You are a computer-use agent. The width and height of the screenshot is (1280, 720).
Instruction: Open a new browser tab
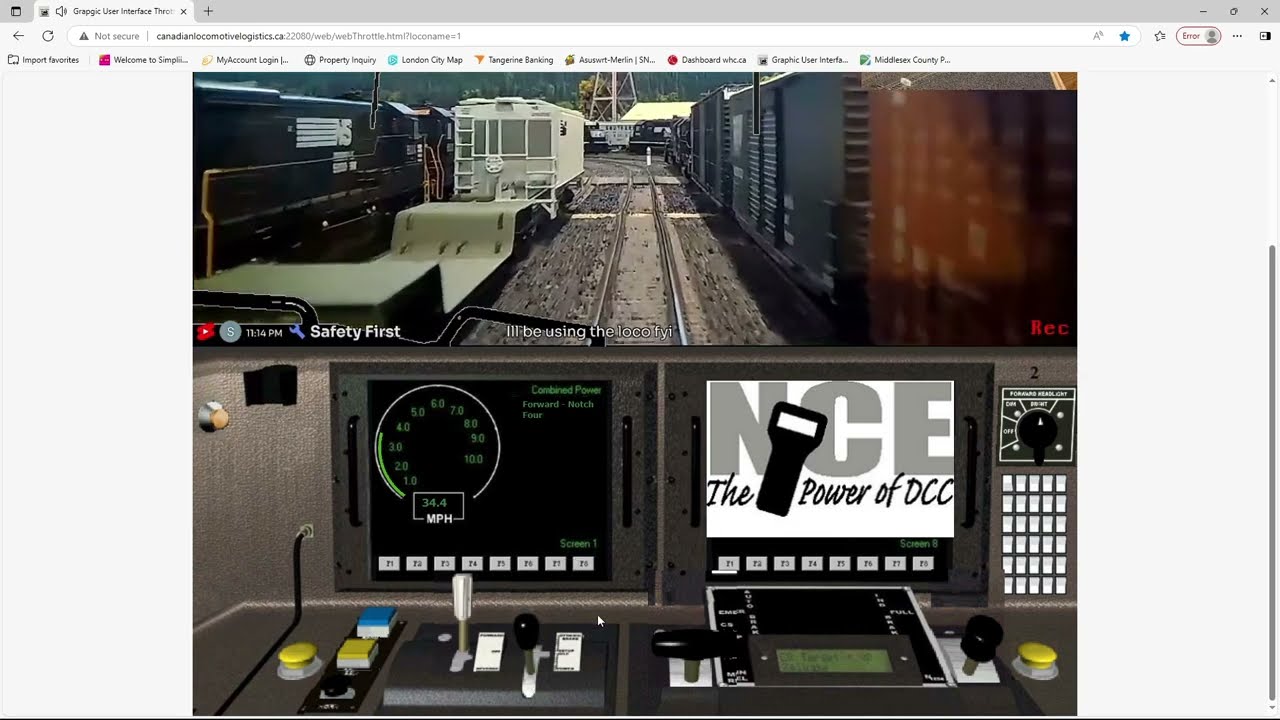click(208, 11)
